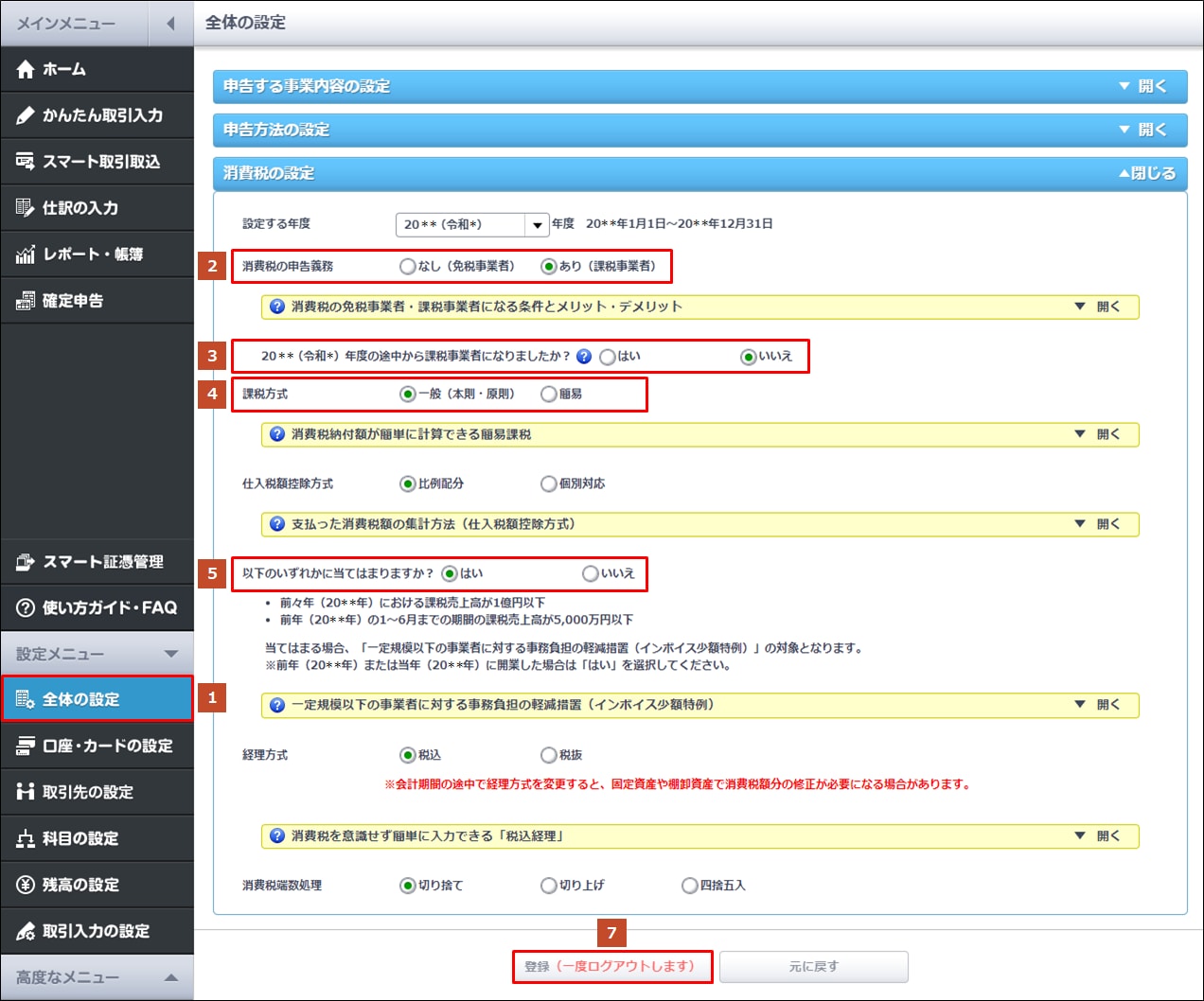Click 登録（一度ログアウトします） button

click(x=611, y=967)
